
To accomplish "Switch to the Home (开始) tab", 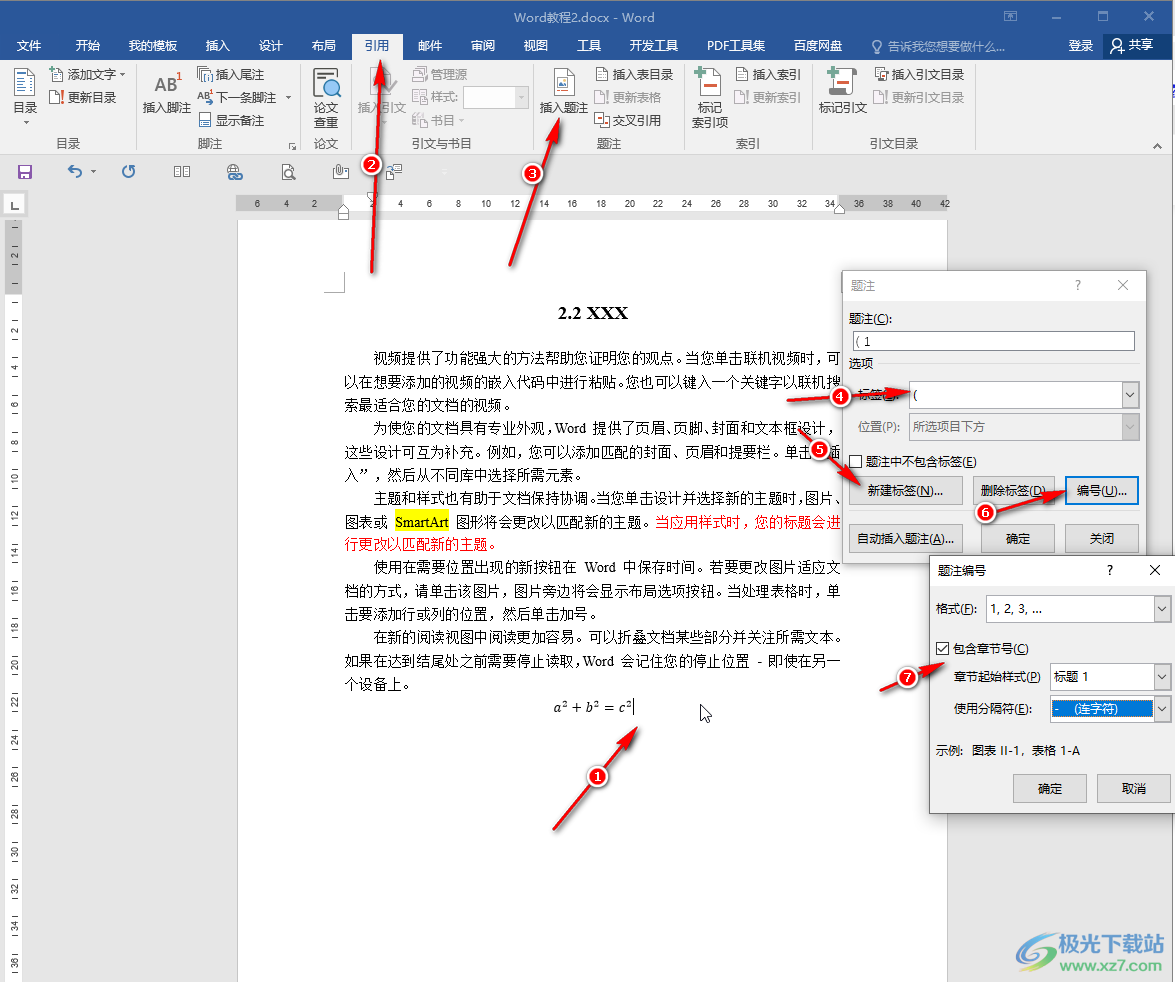I will pos(88,46).
